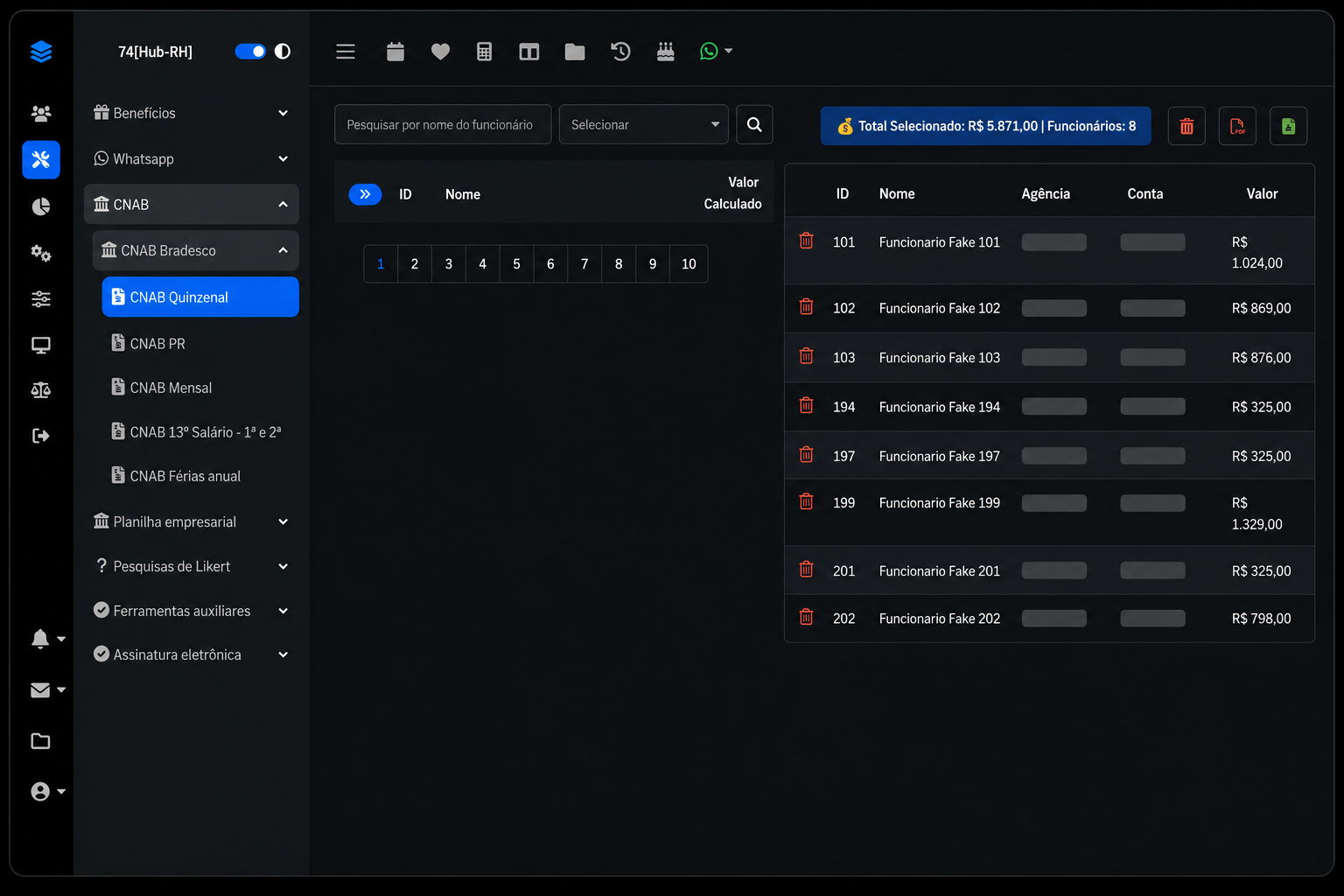Collapse the CNAB menu

click(x=192, y=204)
